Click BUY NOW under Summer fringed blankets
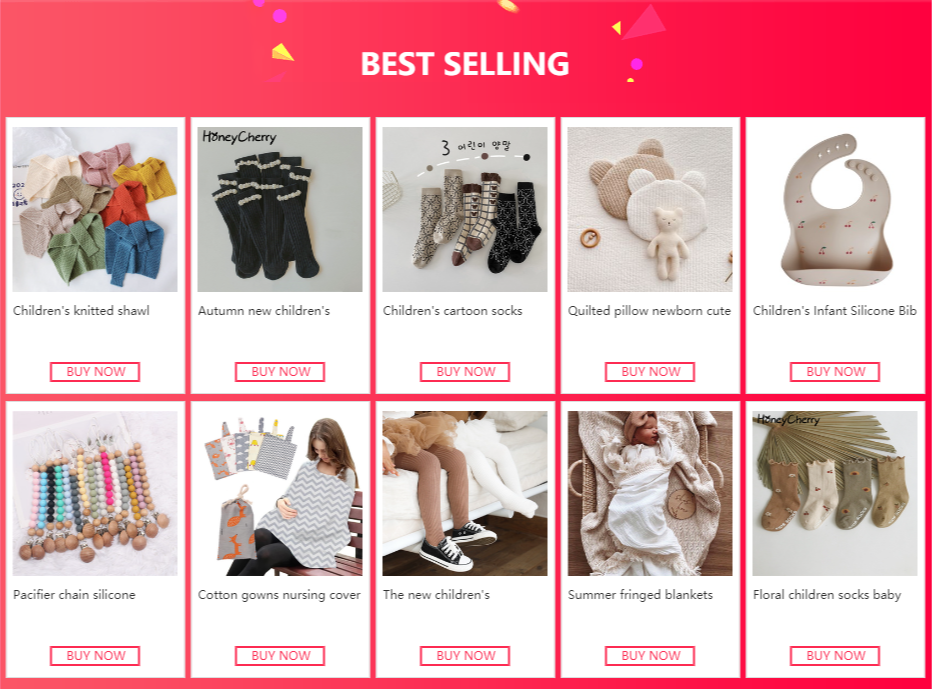 (650, 656)
